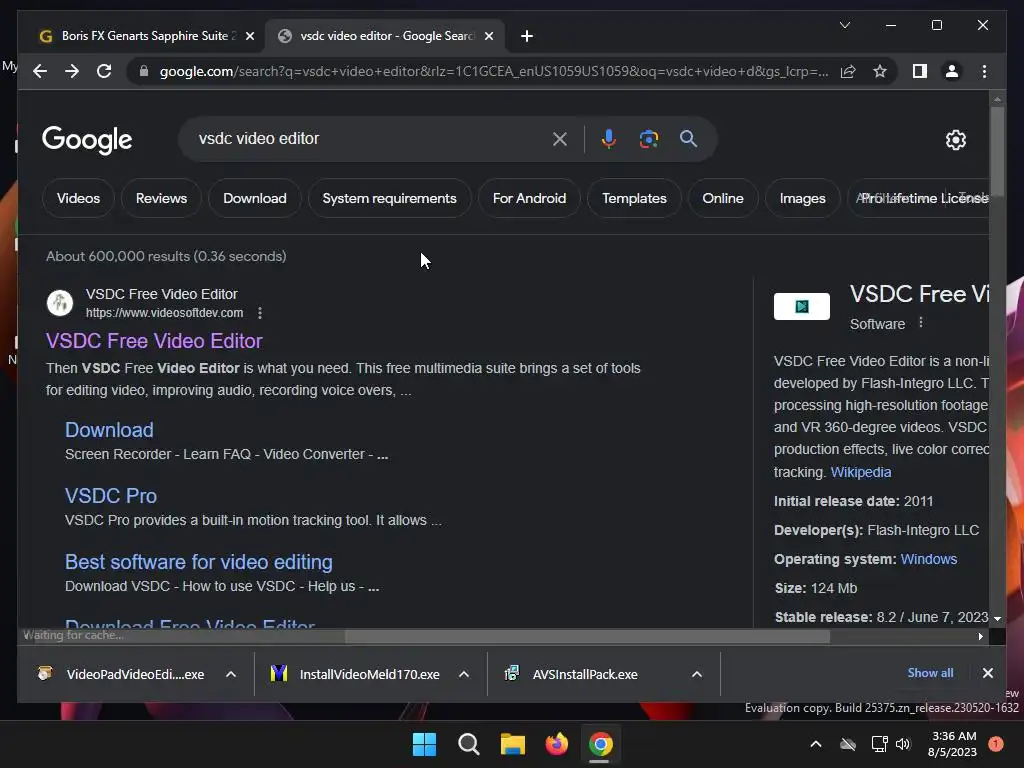Open Chrome's three-dot menu

pyautogui.click(x=984, y=71)
